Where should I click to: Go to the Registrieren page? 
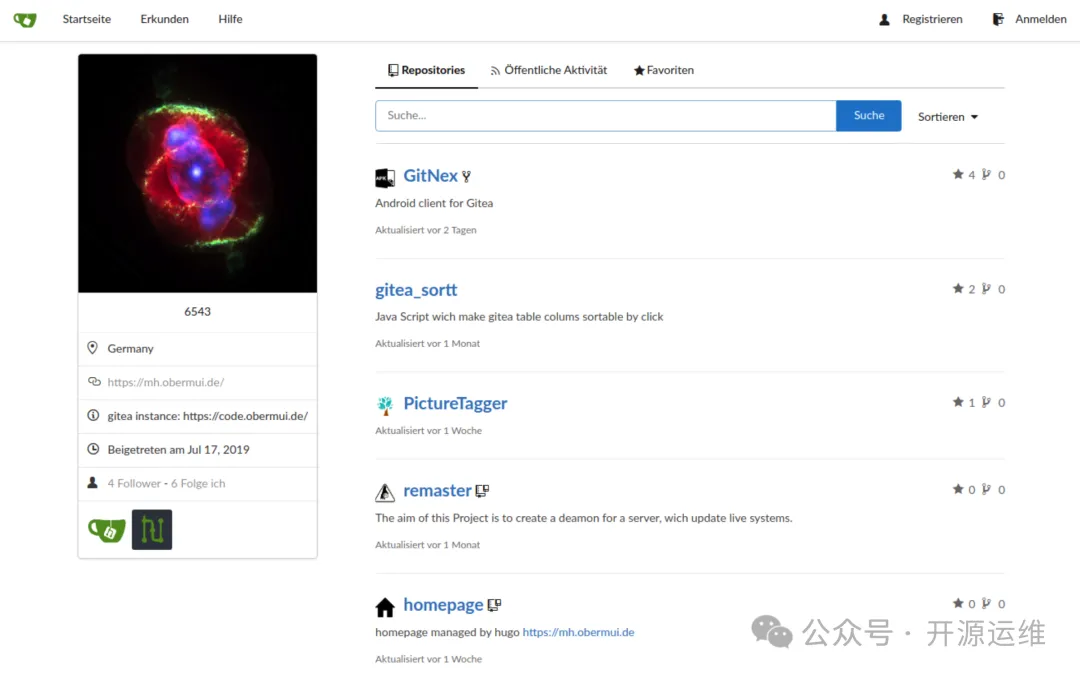point(921,19)
